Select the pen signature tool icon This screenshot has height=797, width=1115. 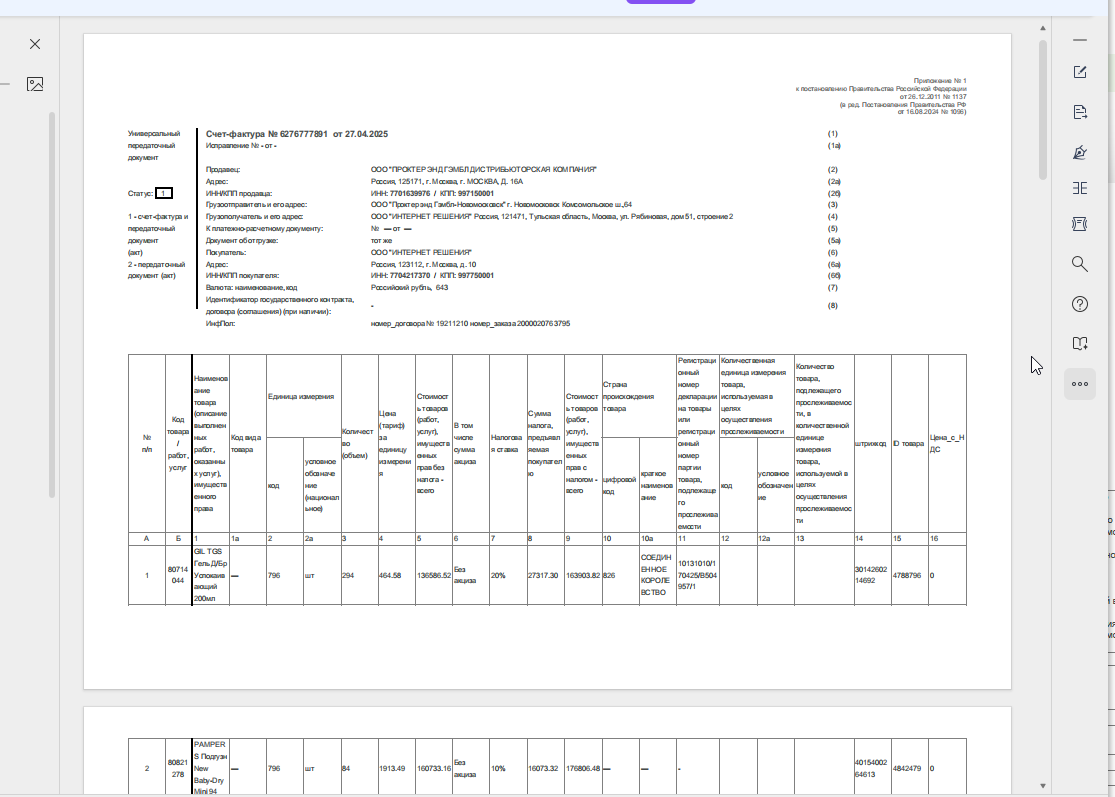1079,152
